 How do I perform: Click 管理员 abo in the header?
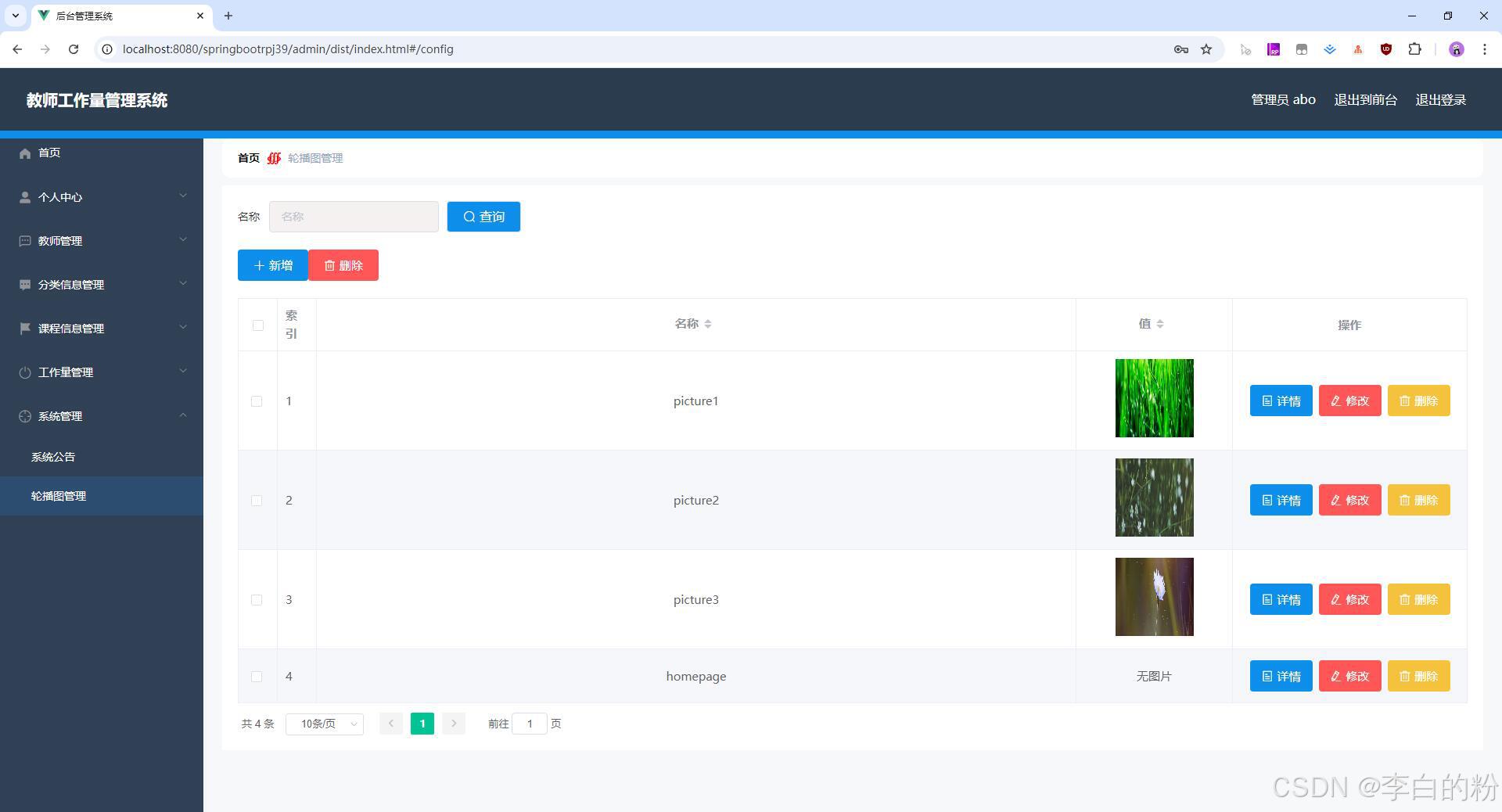[1283, 100]
